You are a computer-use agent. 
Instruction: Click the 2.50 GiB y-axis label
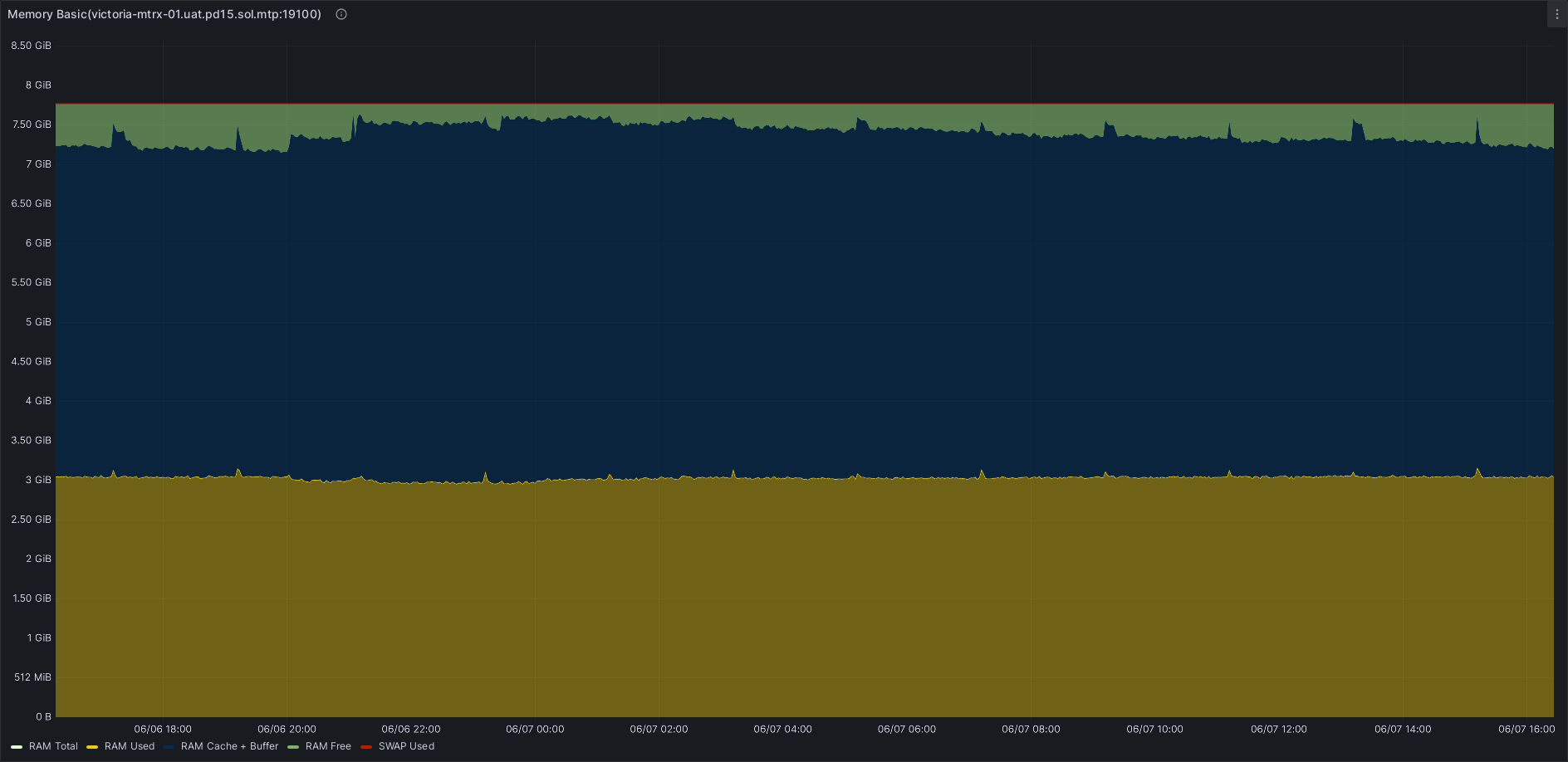tap(32, 520)
